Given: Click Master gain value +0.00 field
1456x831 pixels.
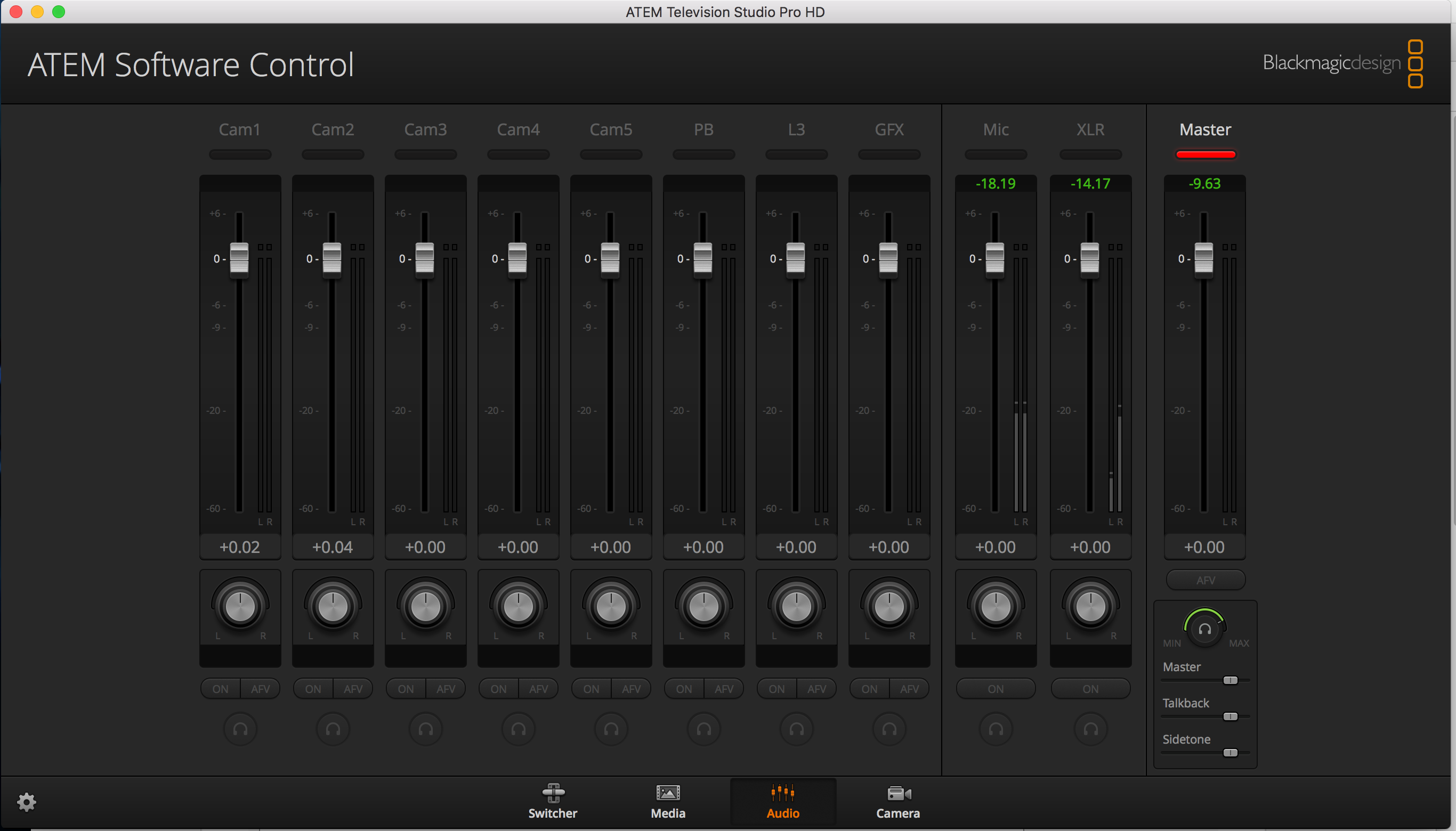Looking at the screenshot, I should coord(1205,548).
